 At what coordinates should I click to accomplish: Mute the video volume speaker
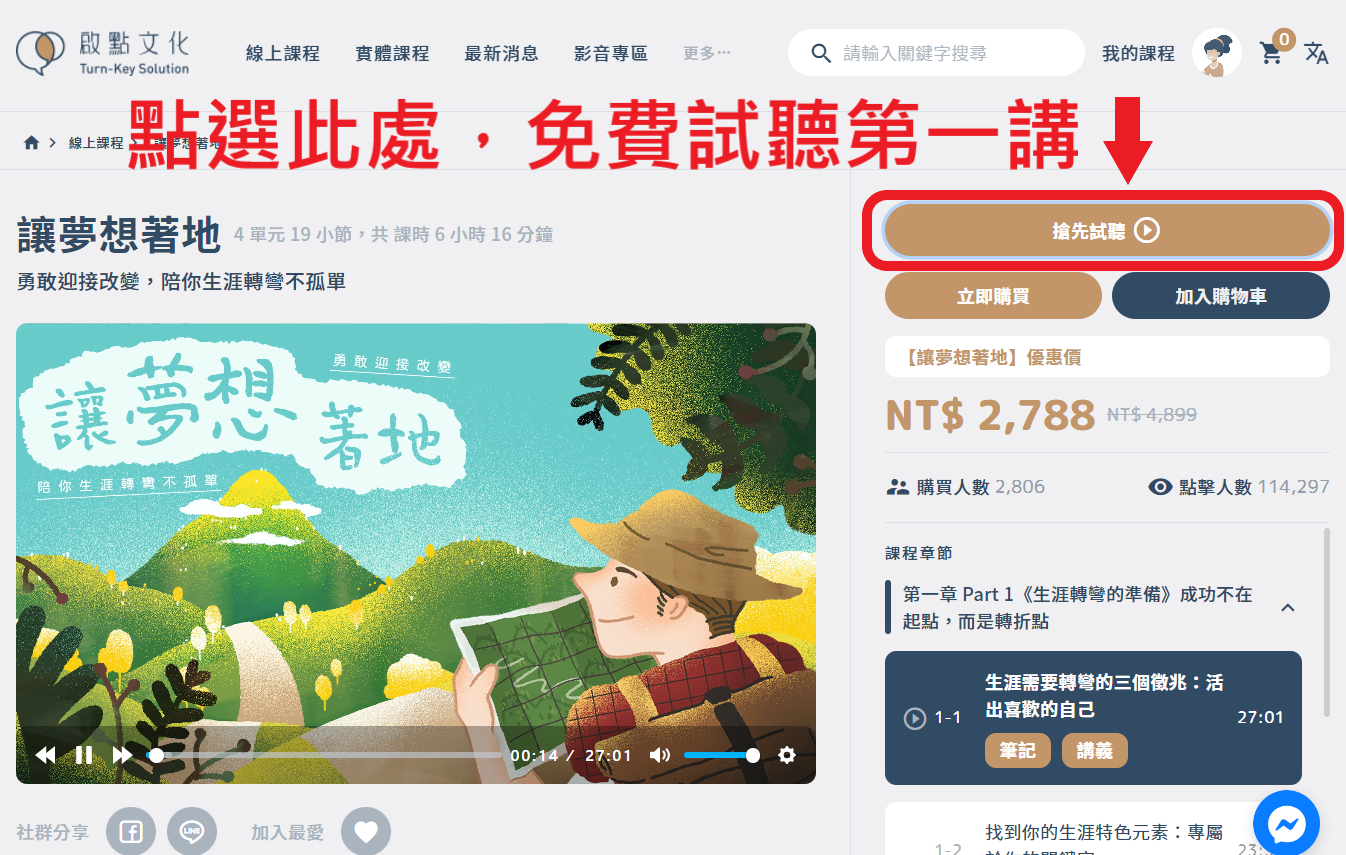point(660,755)
